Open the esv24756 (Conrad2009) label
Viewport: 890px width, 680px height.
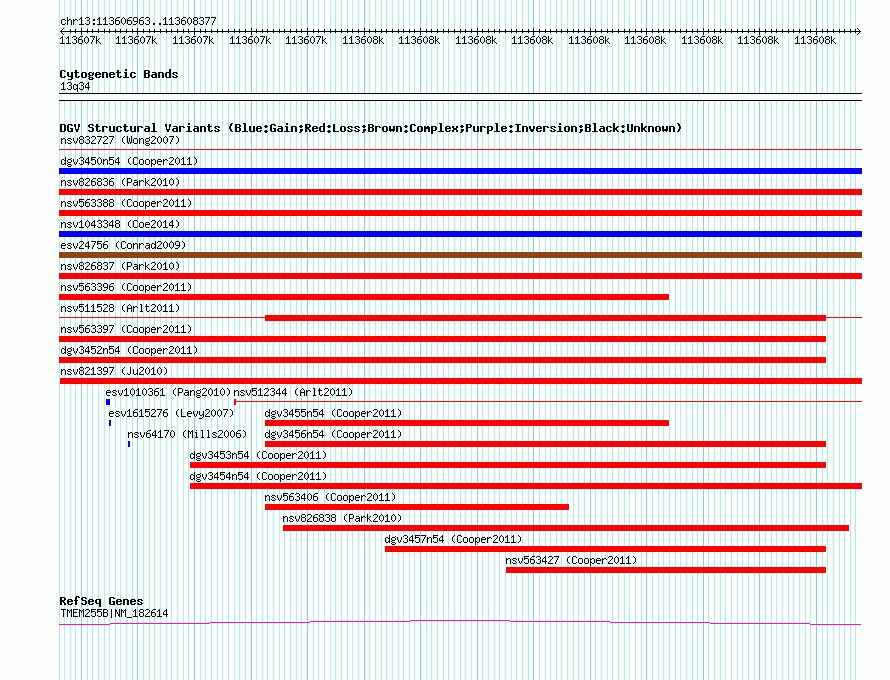[x=123, y=245]
